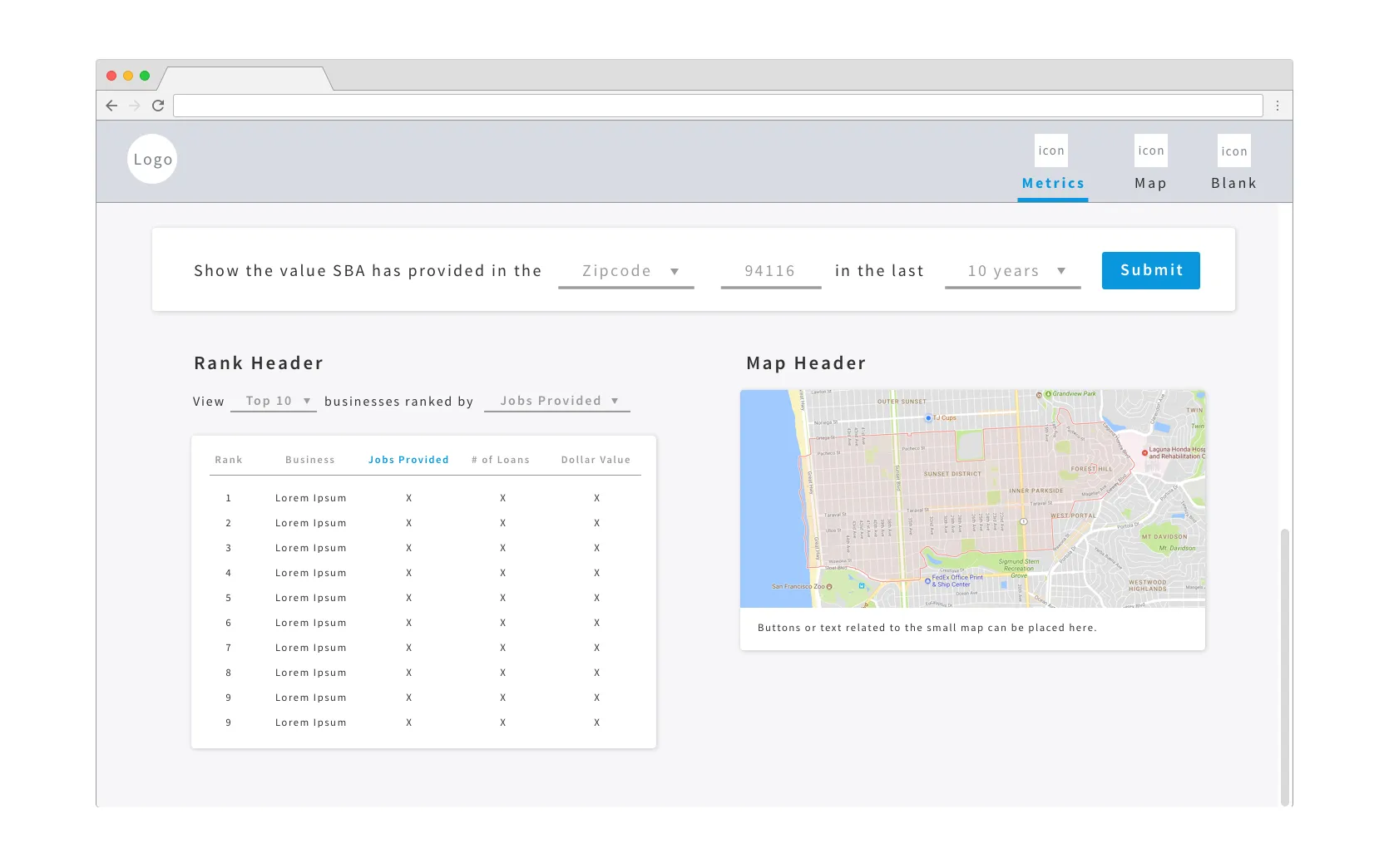1389x868 pixels.
Task: Switch to the Blank tab
Action: 1233,183
